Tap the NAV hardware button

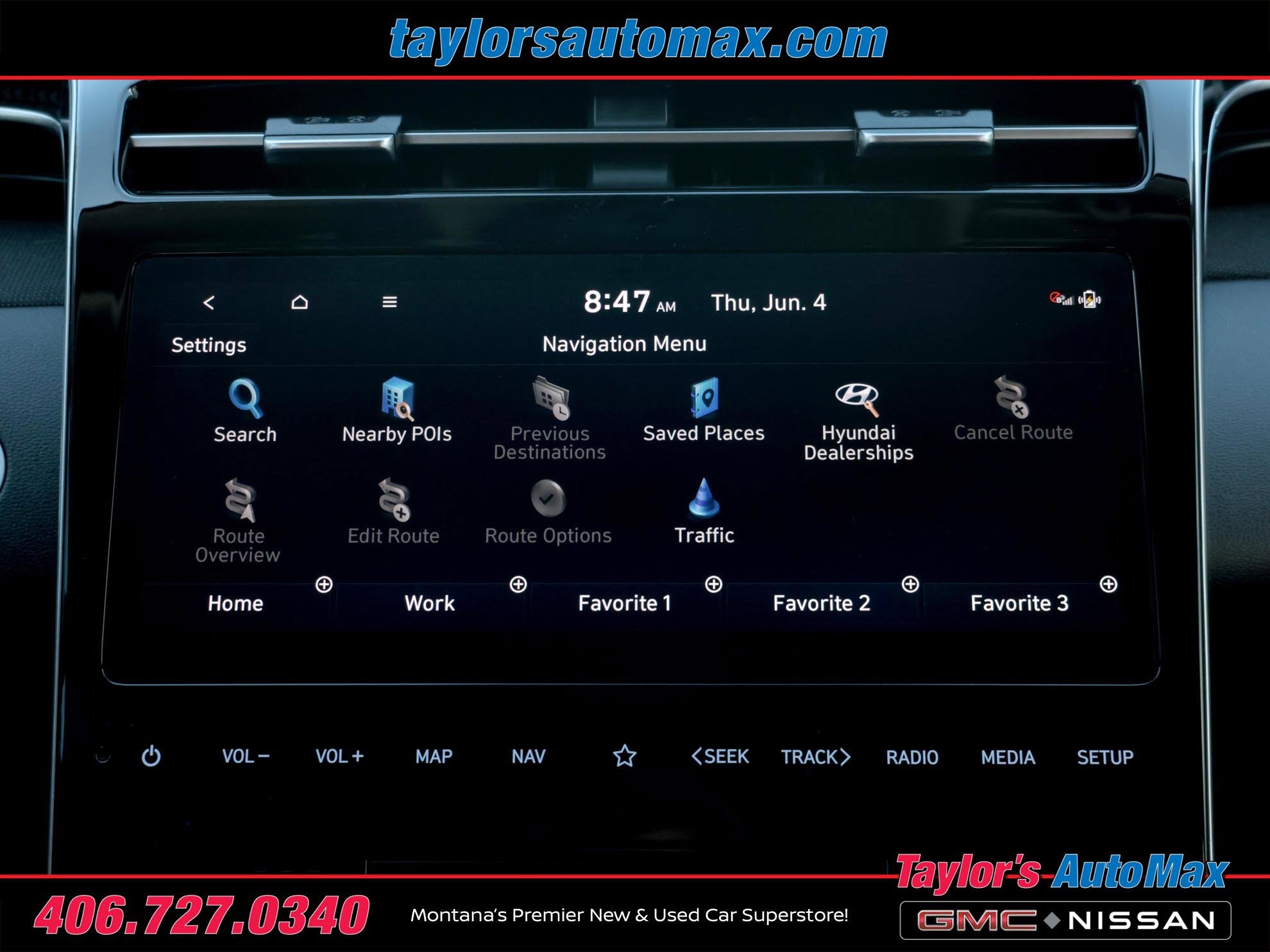(528, 756)
